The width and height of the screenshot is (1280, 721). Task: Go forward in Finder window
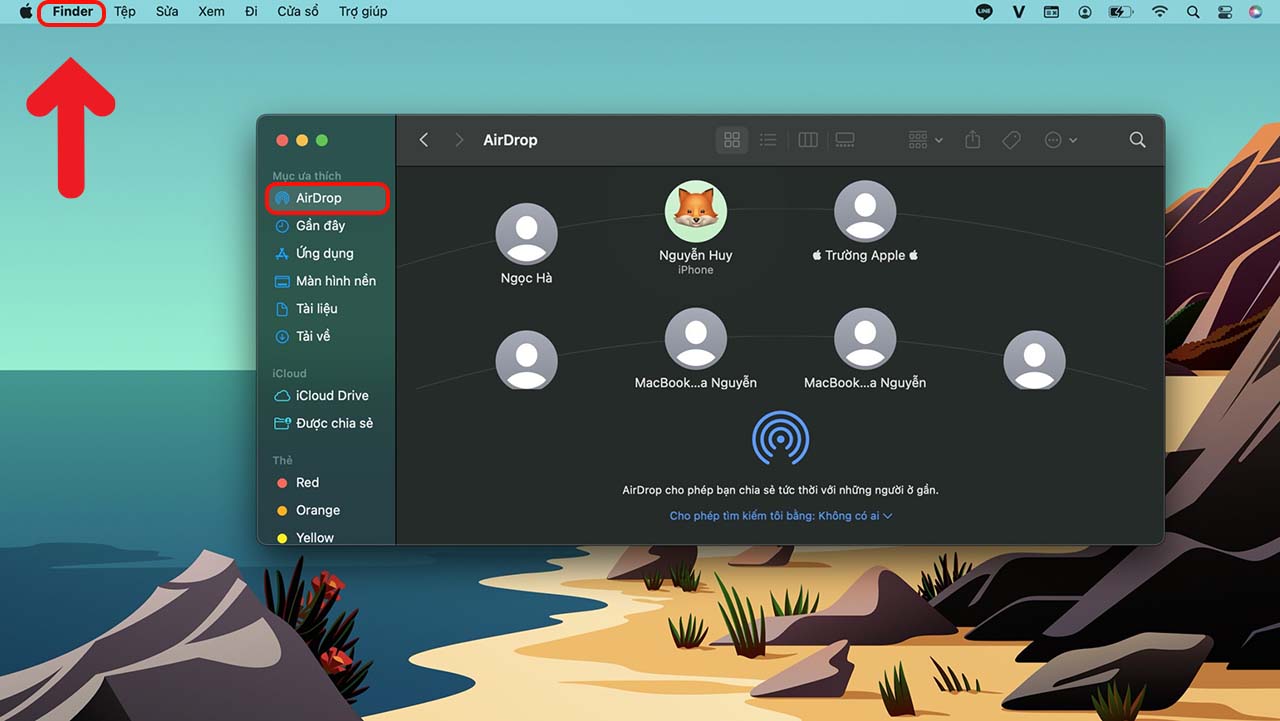tap(459, 140)
